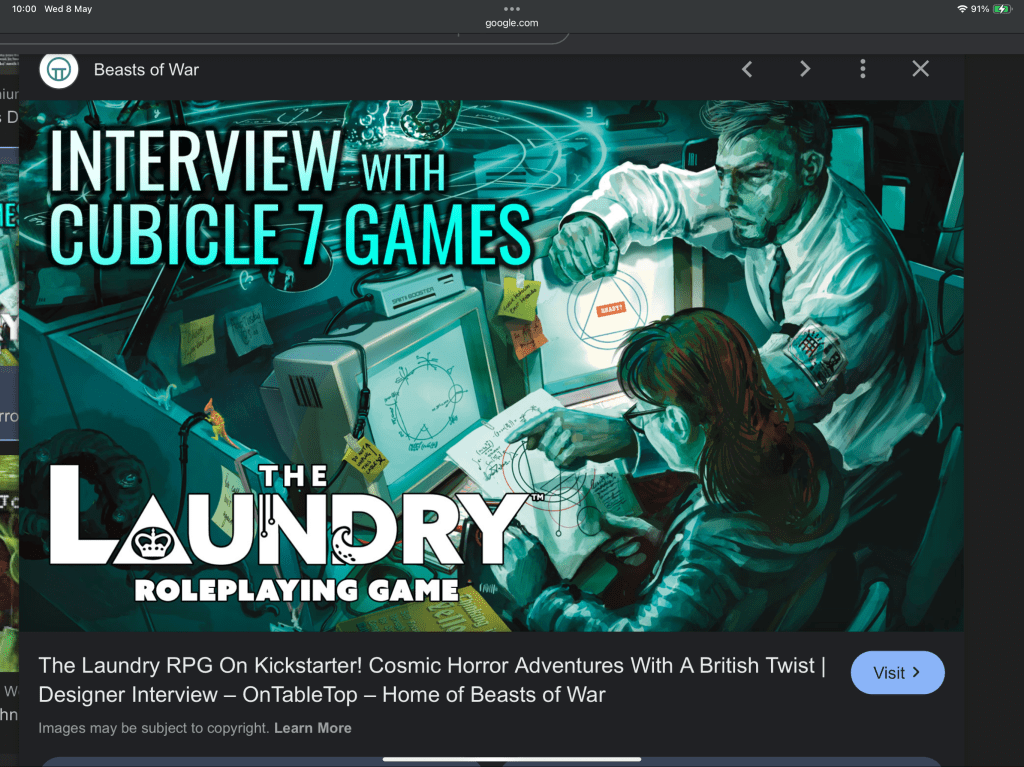Advance to the next image with right arrow

click(804, 69)
